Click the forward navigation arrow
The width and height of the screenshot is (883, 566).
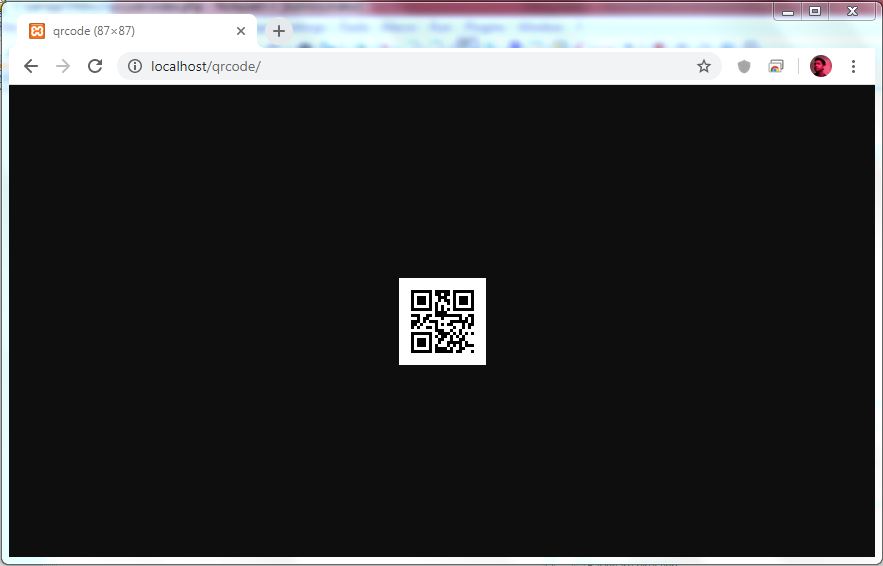point(63,66)
